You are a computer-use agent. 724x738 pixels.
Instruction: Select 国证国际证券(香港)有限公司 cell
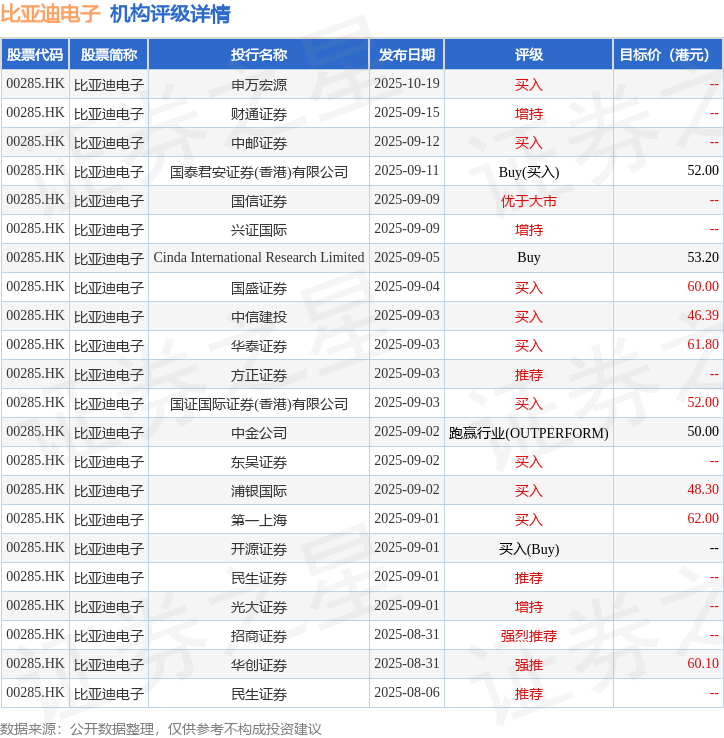[x=258, y=403]
